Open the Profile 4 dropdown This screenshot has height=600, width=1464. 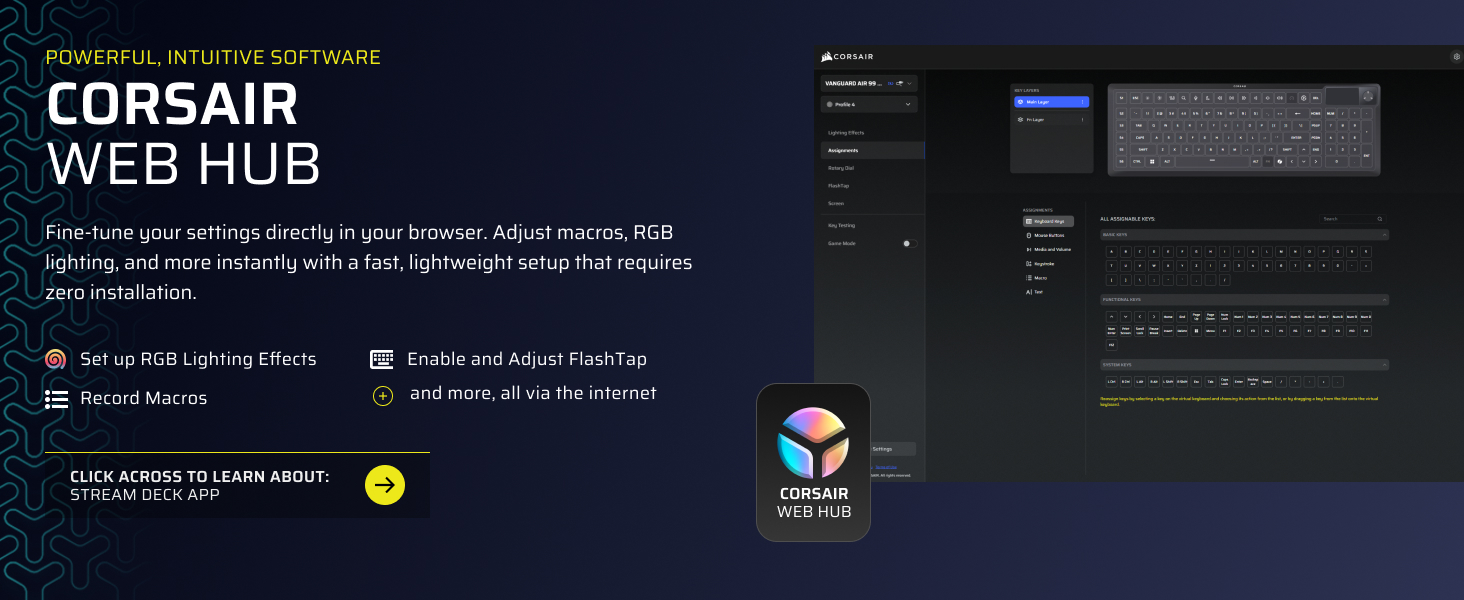coord(869,104)
